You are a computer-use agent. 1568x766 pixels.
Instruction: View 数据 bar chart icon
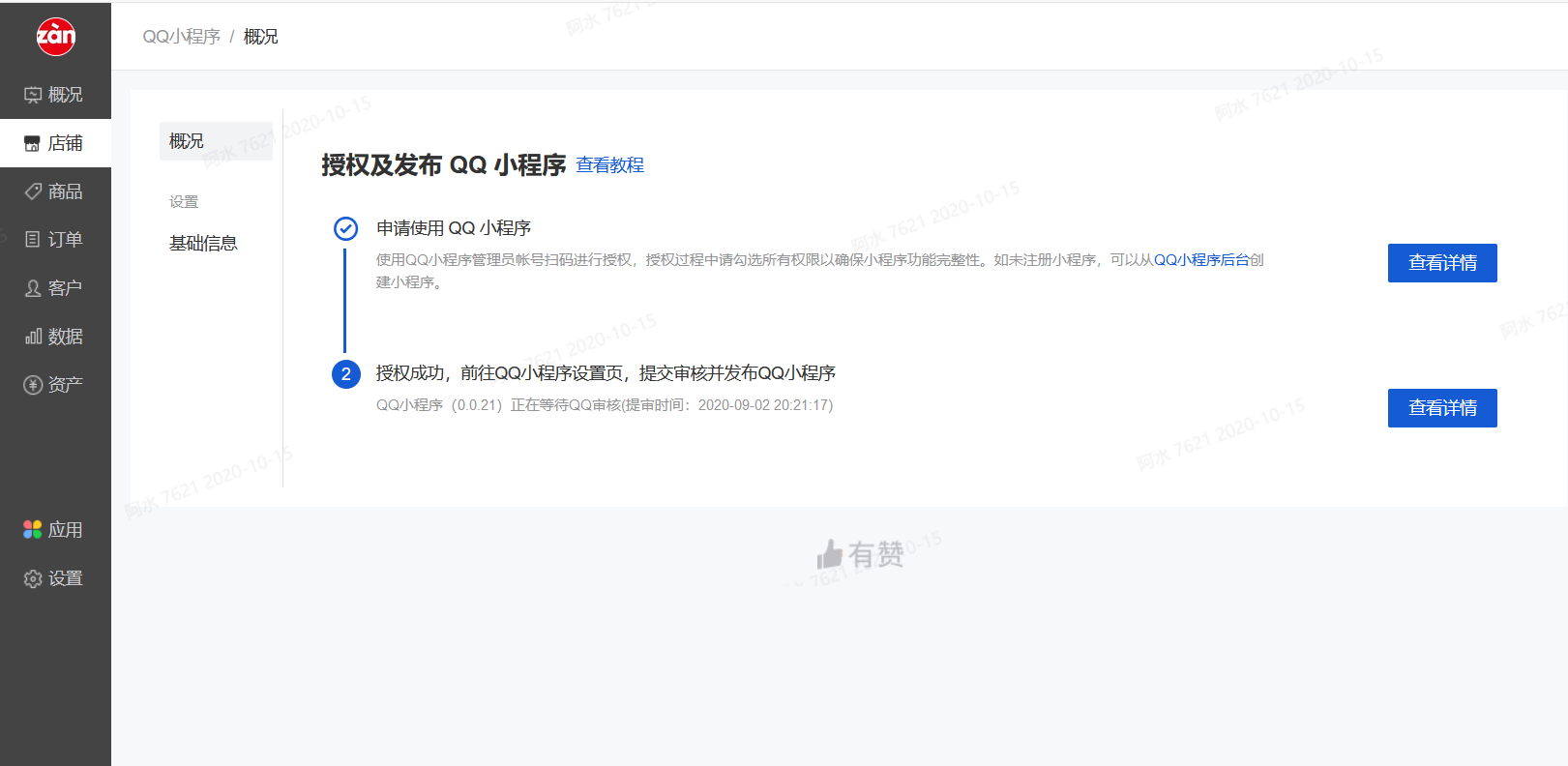pos(33,337)
